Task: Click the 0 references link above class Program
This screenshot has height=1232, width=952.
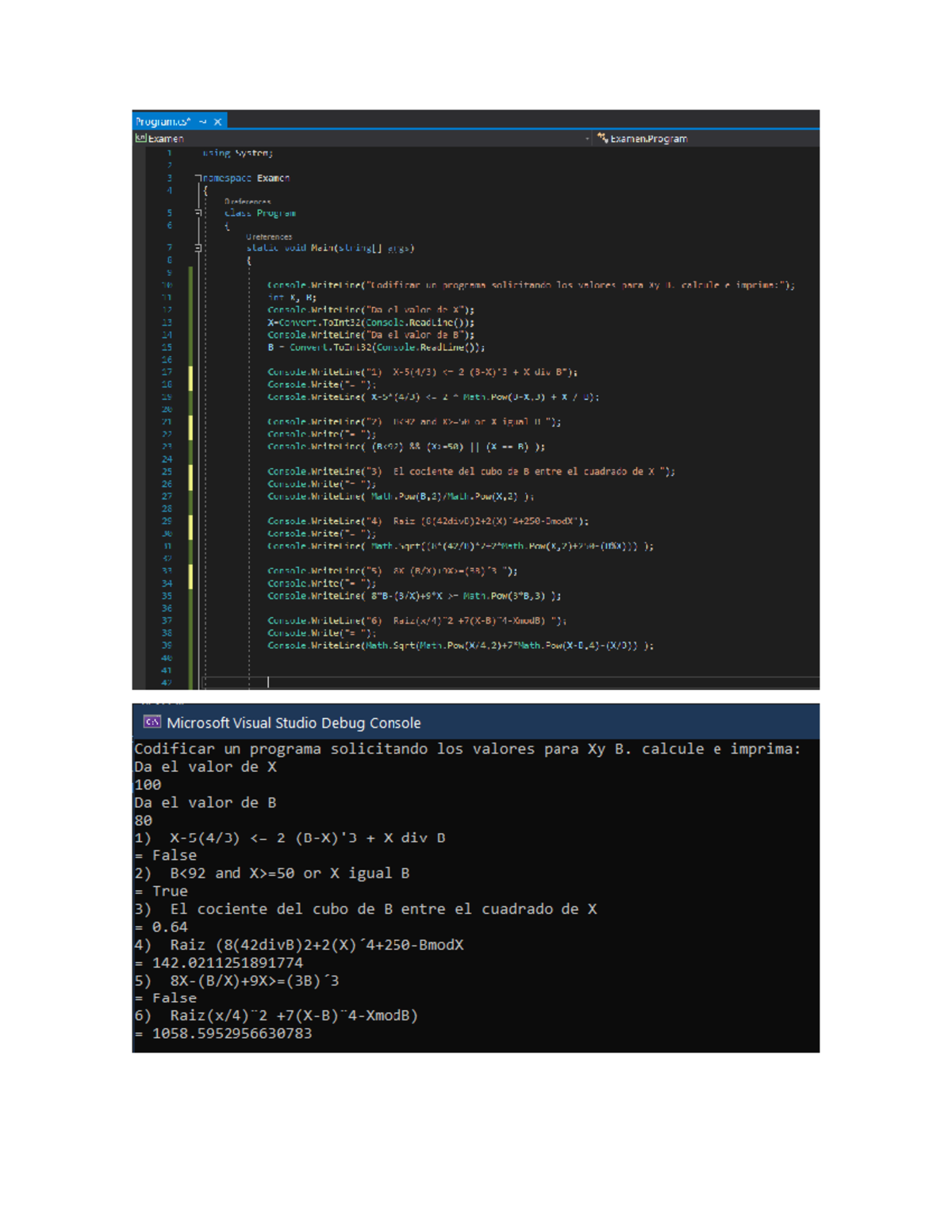Action: pos(248,202)
